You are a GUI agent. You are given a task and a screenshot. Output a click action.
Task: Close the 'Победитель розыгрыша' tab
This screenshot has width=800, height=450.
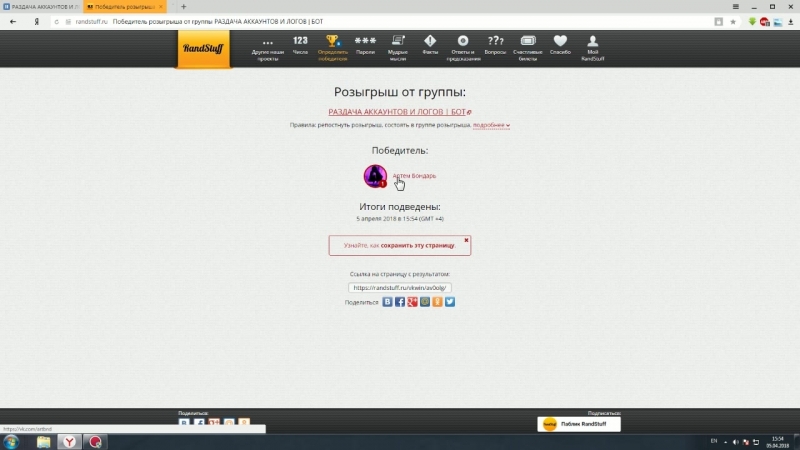click(x=161, y=7)
